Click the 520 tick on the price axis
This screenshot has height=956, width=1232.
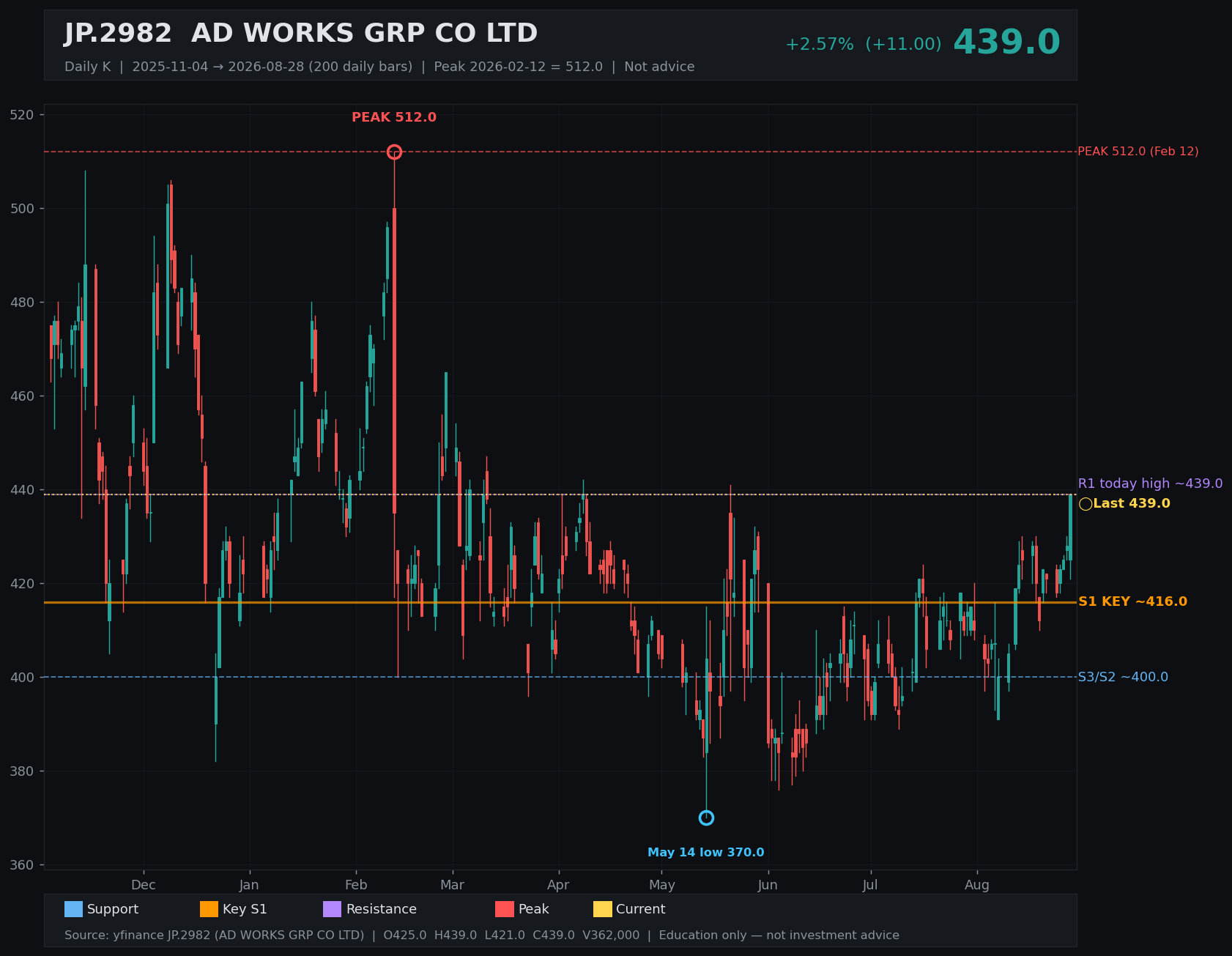(x=22, y=115)
